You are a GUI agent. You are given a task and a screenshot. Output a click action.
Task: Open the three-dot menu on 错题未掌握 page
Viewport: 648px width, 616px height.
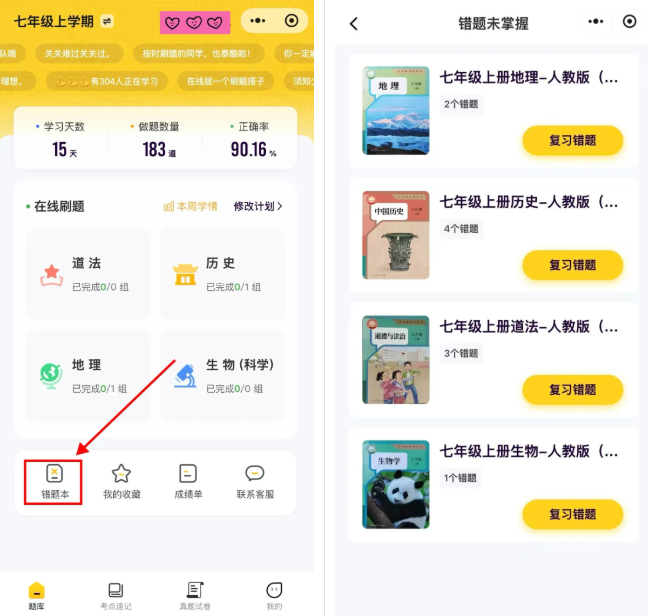(x=596, y=21)
